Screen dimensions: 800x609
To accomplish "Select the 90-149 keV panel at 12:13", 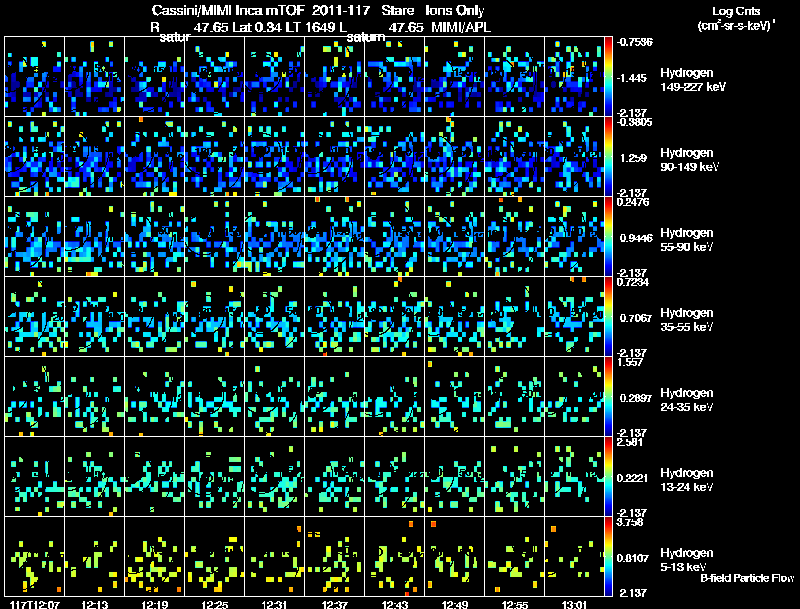I will pyautogui.click(x=94, y=157).
